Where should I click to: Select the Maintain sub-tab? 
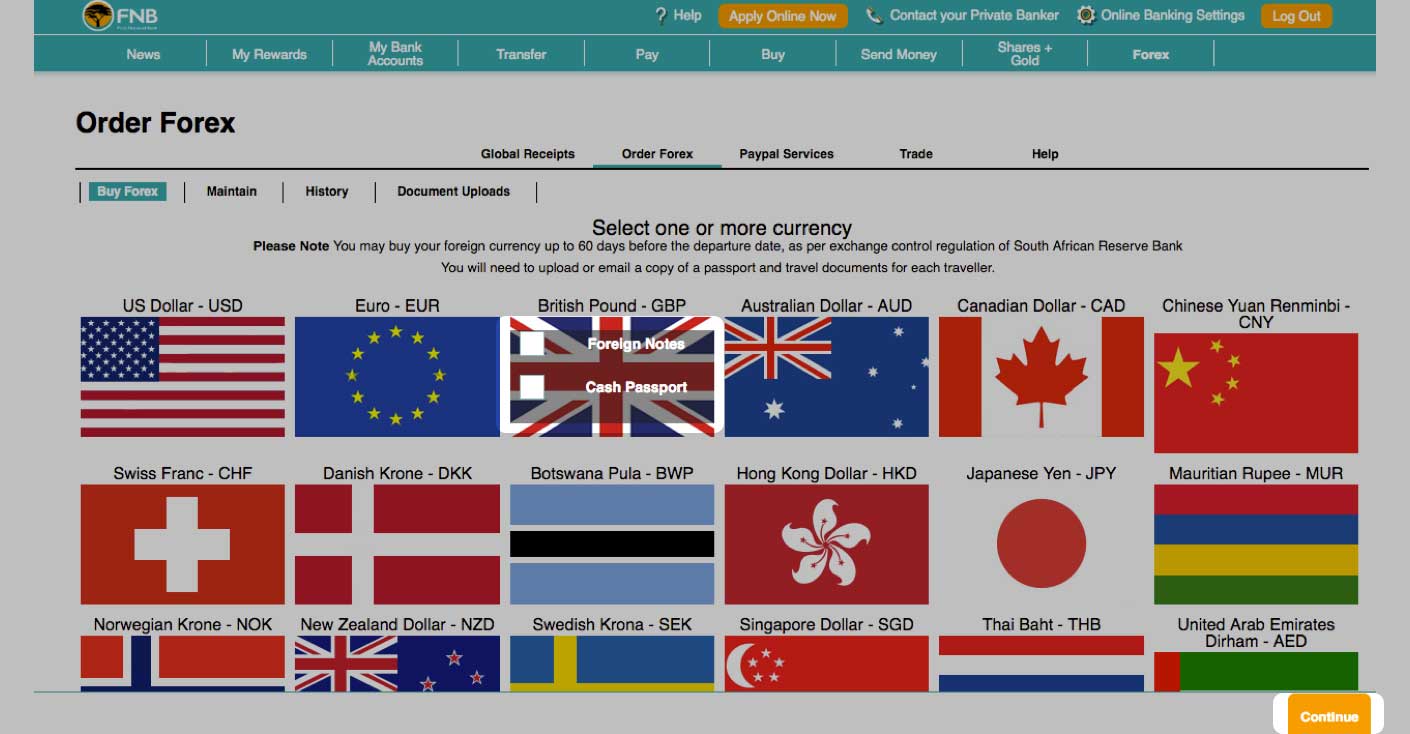(x=232, y=191)
